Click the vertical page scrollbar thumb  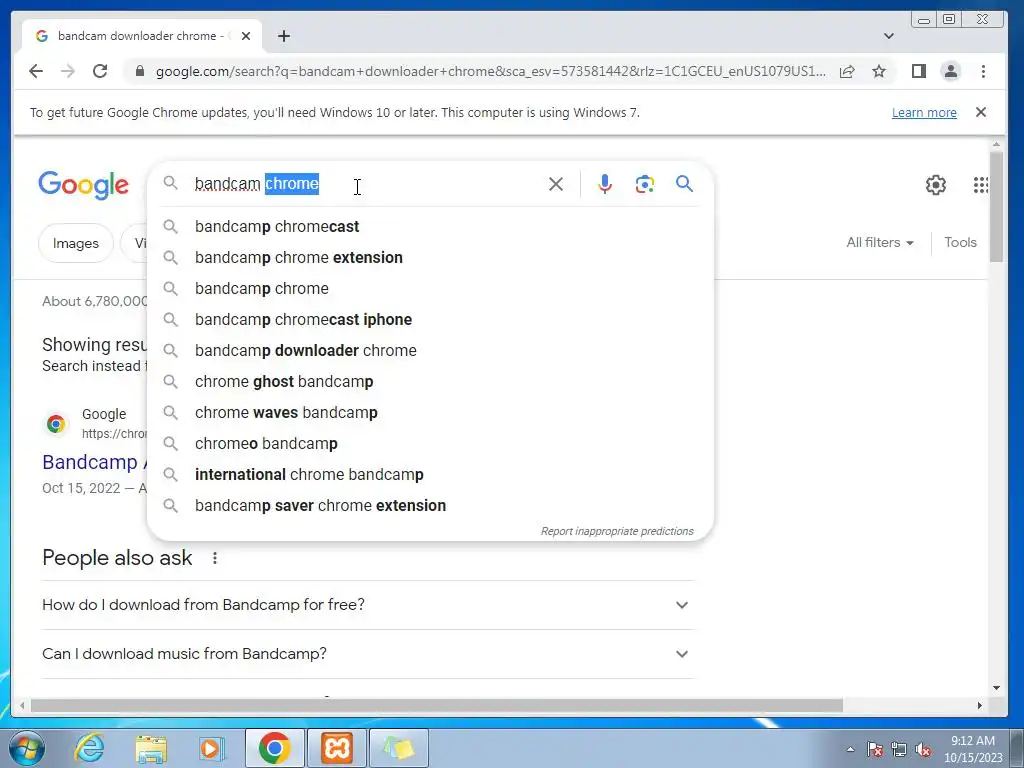pos(996,206)
